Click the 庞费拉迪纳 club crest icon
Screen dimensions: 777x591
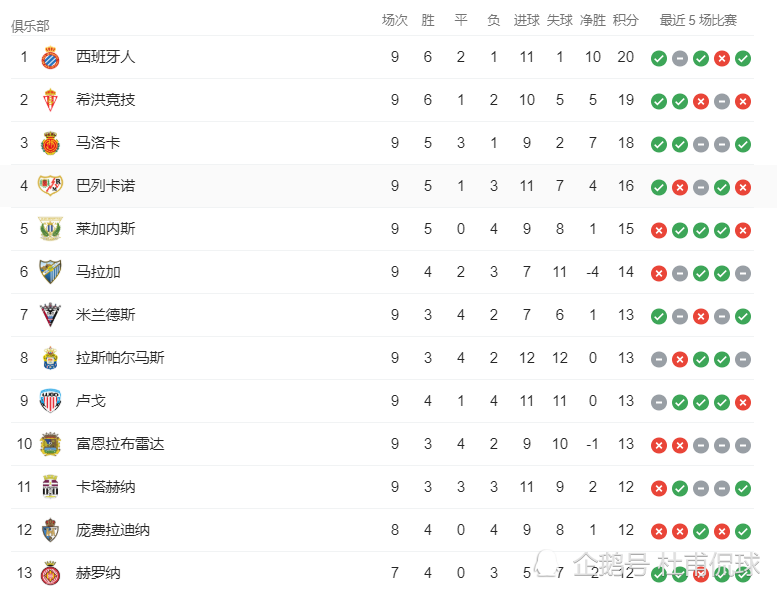click(x=50, y=530)
